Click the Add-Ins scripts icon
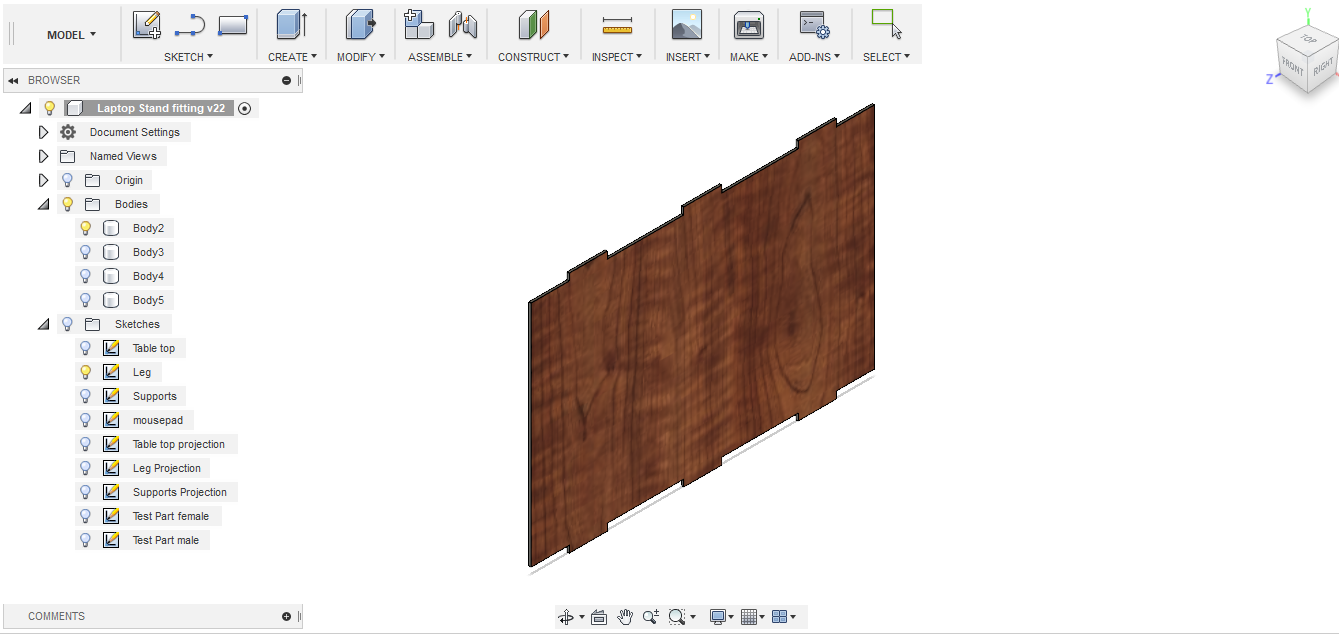1339x634 pixels. (x=814, y=26)
